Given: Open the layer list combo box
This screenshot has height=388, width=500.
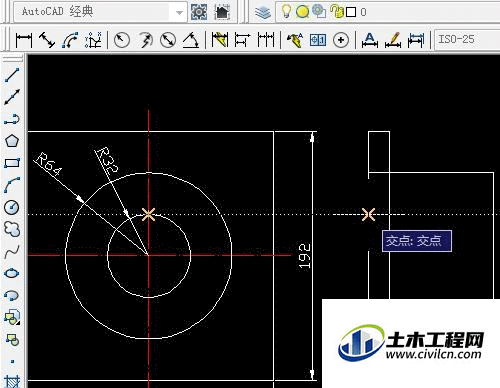Looking at the screenshot, I should pos(388,12).
